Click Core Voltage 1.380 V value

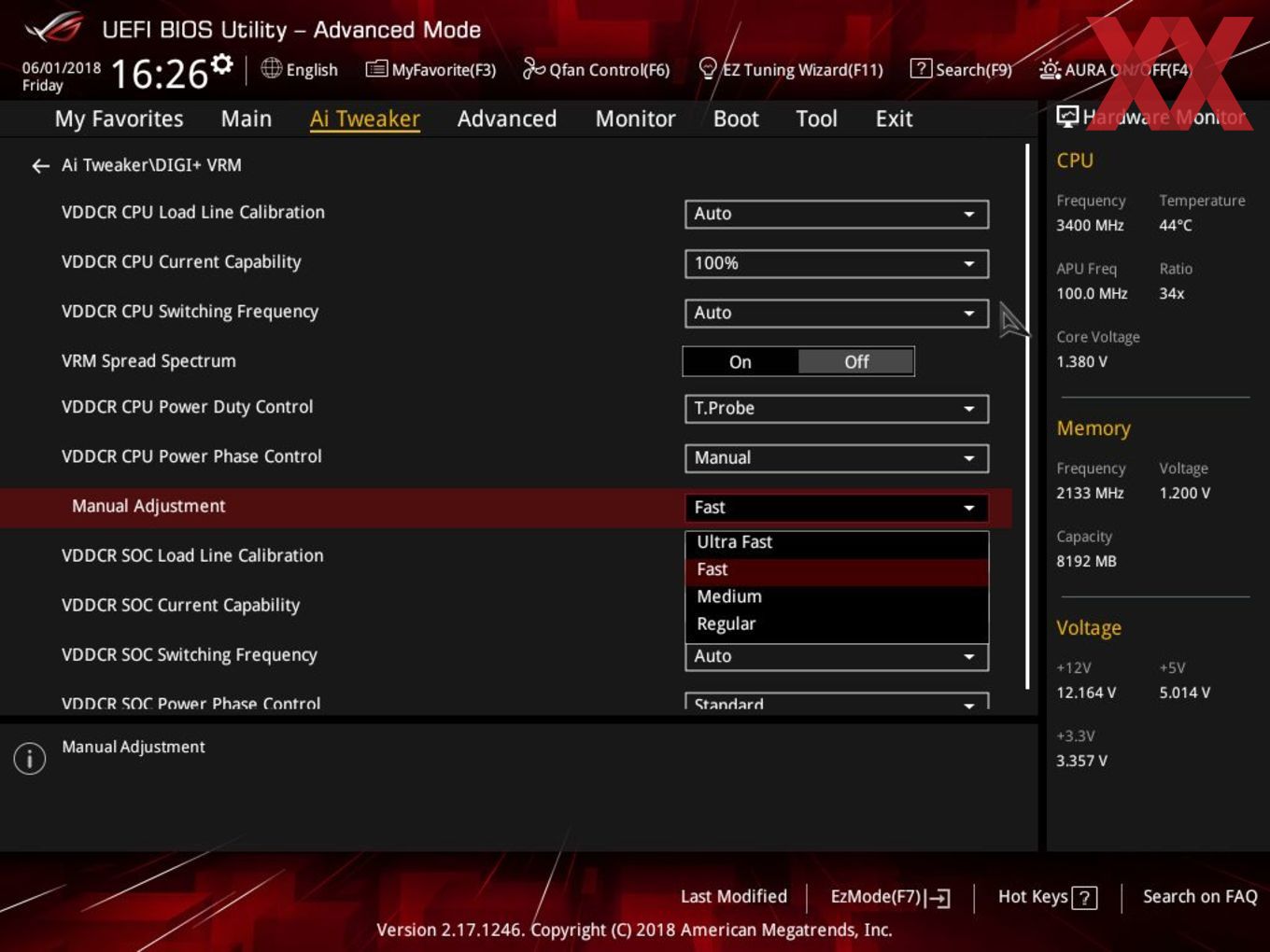1081,361
